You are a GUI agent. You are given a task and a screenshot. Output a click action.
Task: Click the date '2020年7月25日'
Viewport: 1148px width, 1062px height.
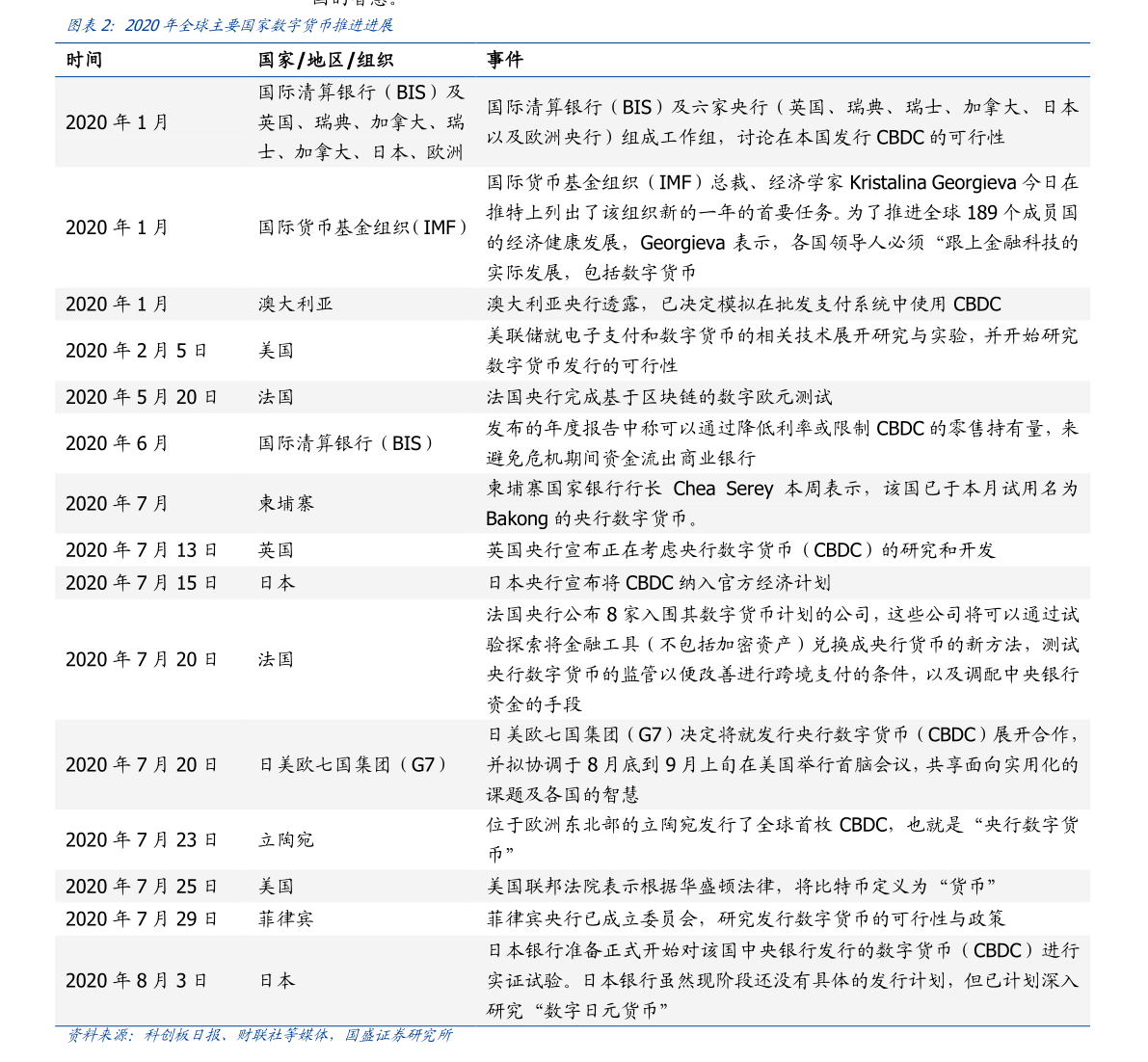142,887
